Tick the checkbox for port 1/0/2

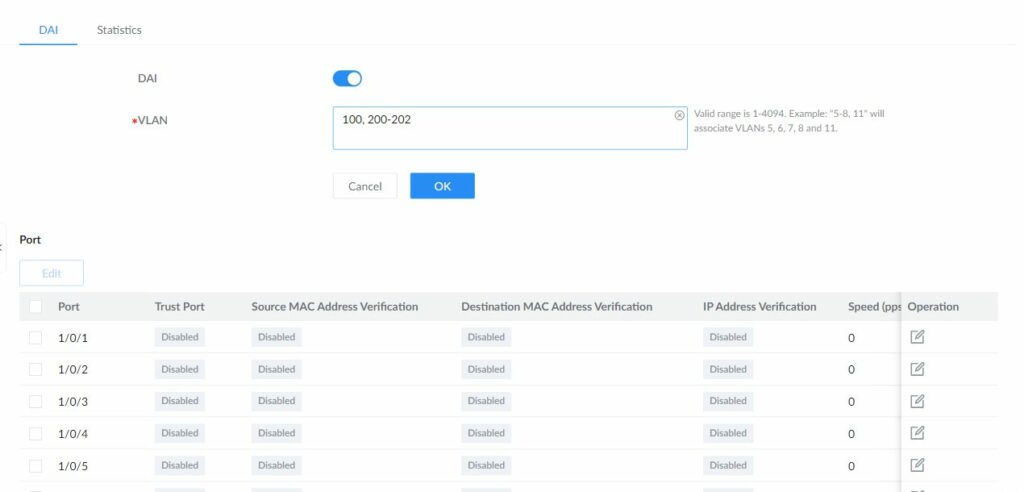pos(35,370)
